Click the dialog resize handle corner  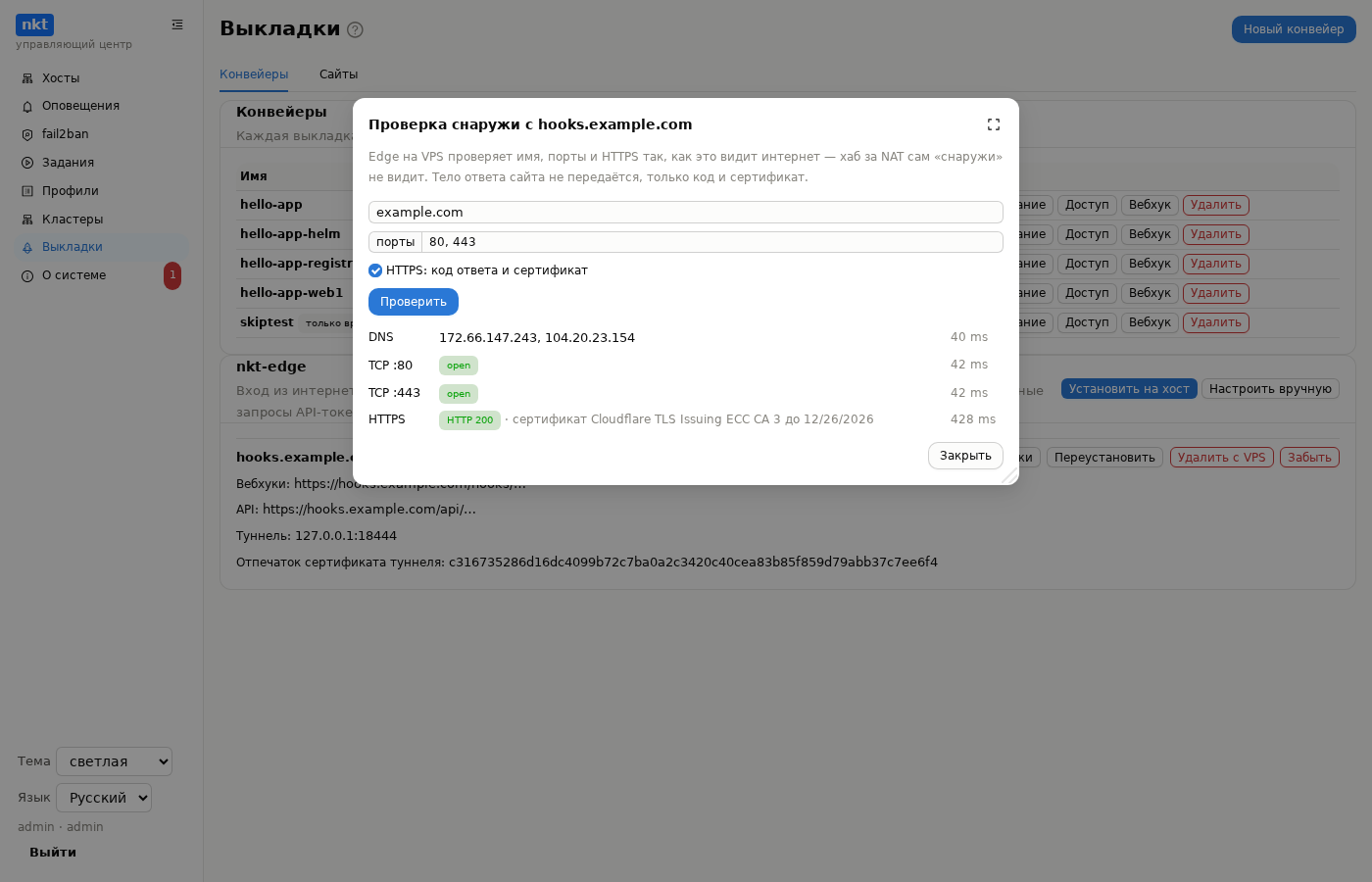tap(1010, 476)
